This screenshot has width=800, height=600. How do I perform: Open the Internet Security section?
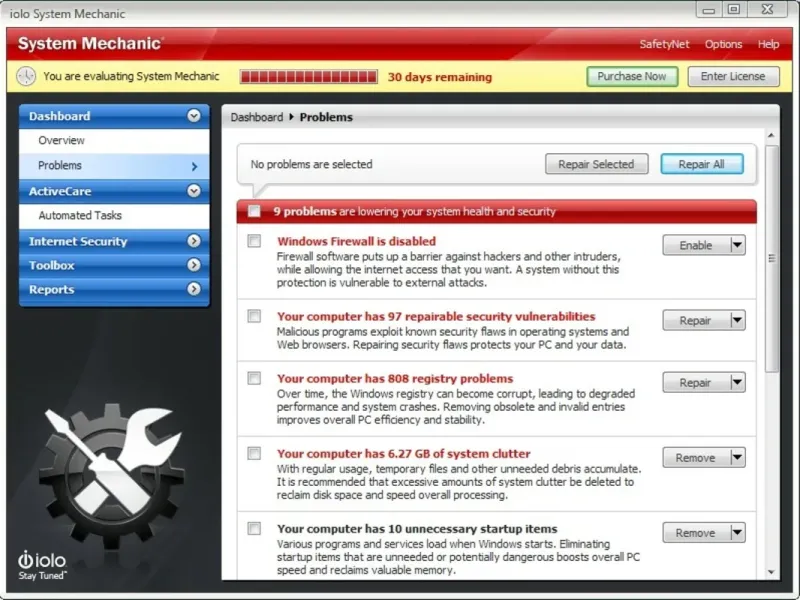114,241
